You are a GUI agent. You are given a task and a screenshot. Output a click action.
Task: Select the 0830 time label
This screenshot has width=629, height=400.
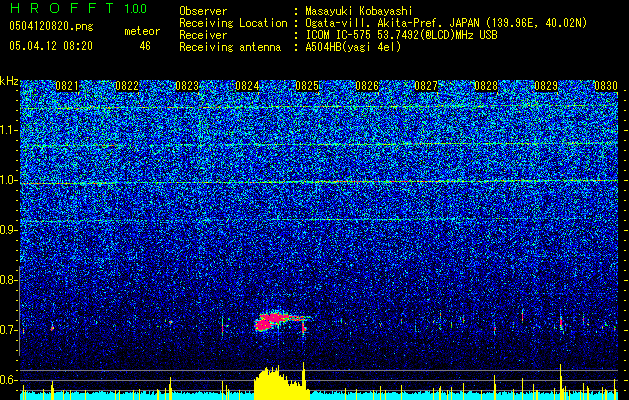tap(606, 86)
